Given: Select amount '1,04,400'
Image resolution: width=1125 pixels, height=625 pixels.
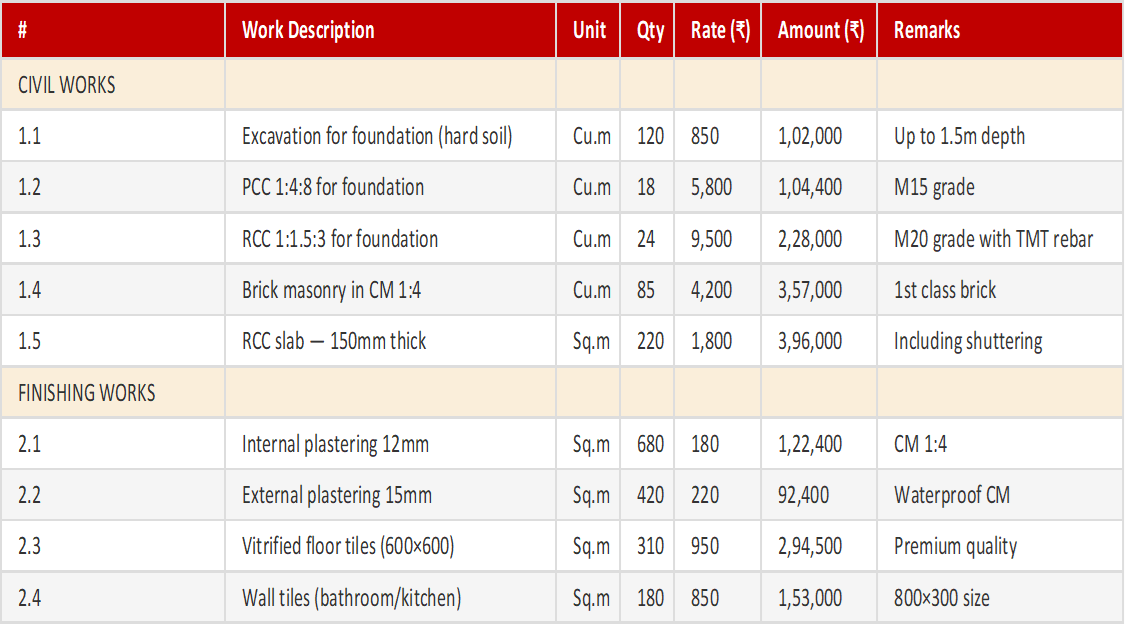Looking at the screenshot, I should 809,187.
